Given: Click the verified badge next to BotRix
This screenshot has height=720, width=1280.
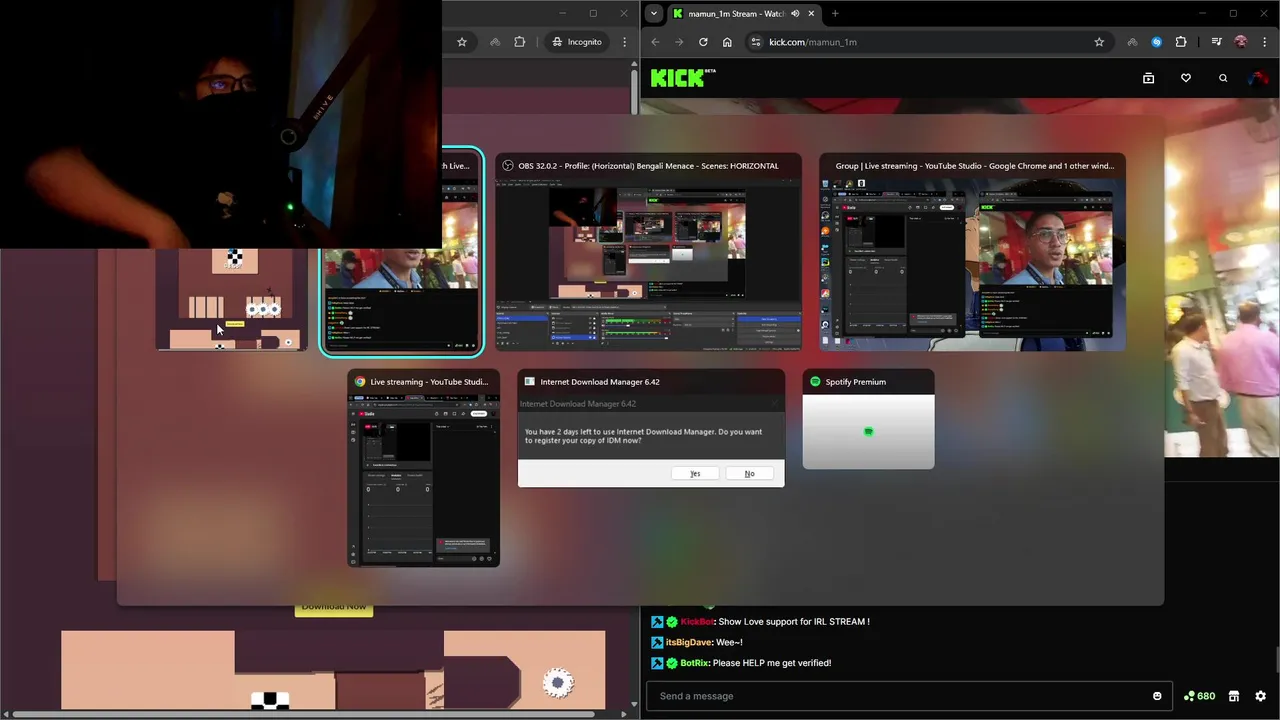Looking at the screenshot, I should tap(672, 663).
